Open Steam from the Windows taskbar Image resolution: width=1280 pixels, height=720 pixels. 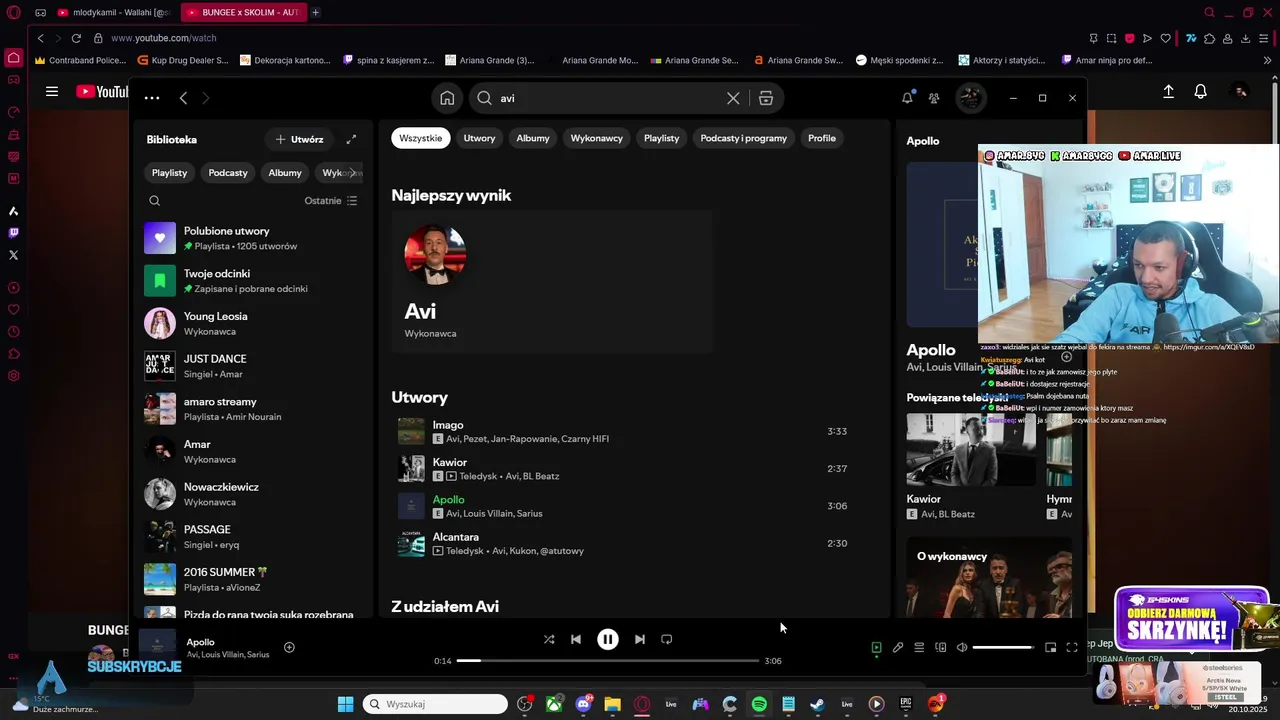817,704
